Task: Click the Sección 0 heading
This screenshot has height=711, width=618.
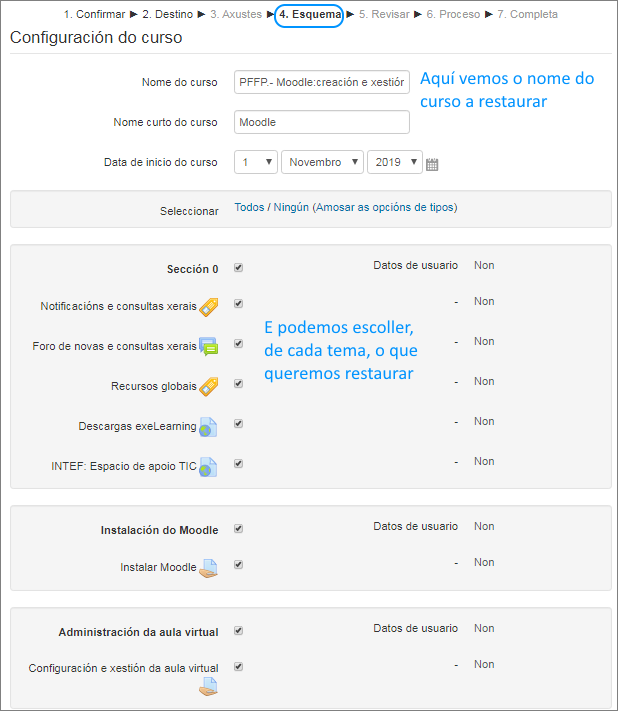Action: point(193,269)
